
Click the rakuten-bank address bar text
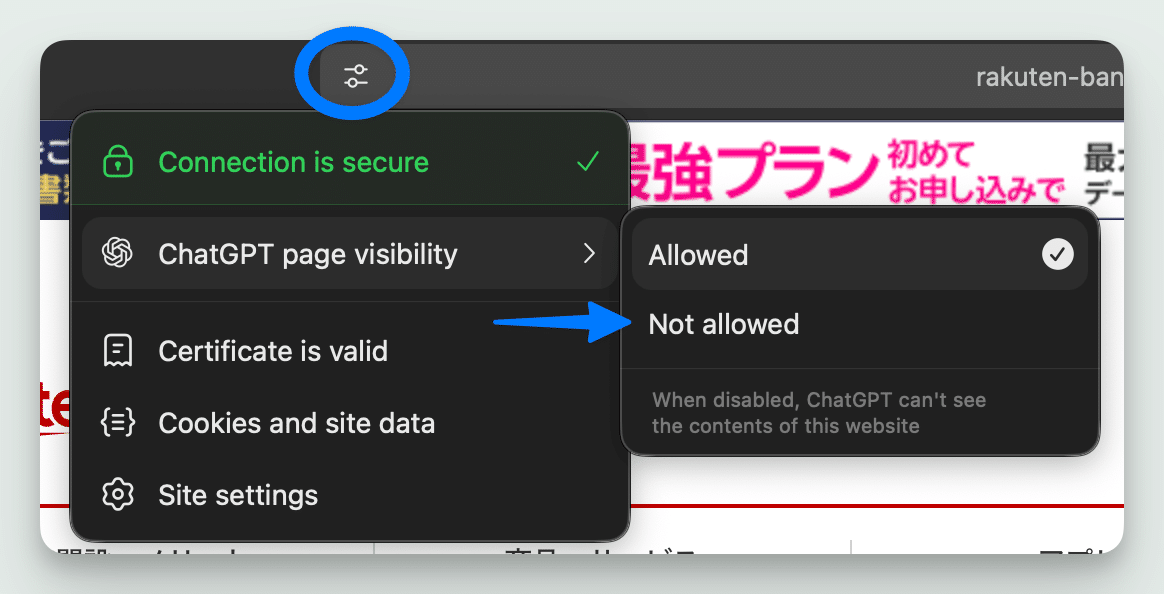pyautogui.click(x=1049, y=76)
